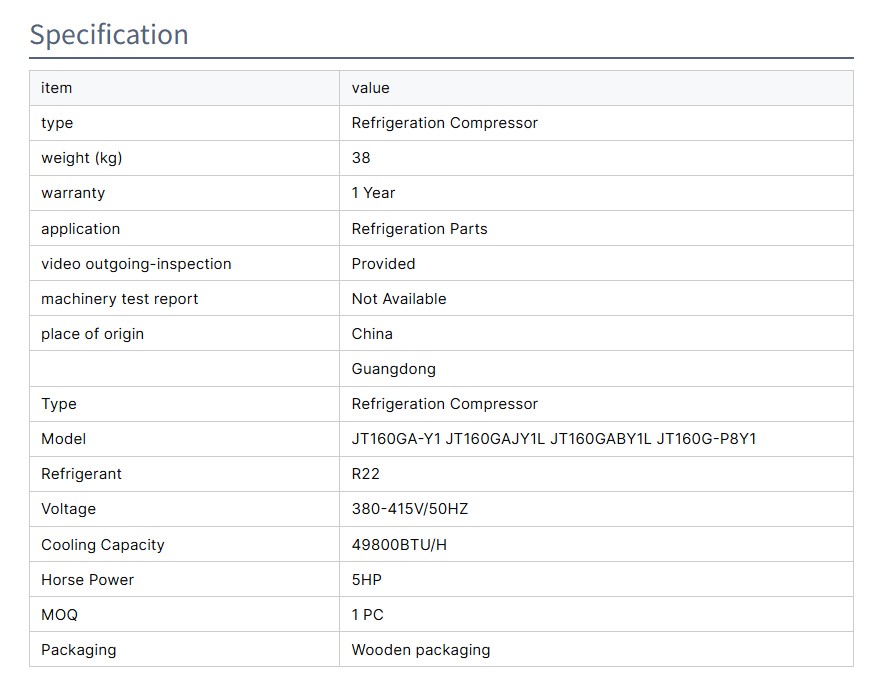This screenshot has height=690, width=884.
Task: Click the 'video outgoing-inspection' label
Action: tap(136, 264)
